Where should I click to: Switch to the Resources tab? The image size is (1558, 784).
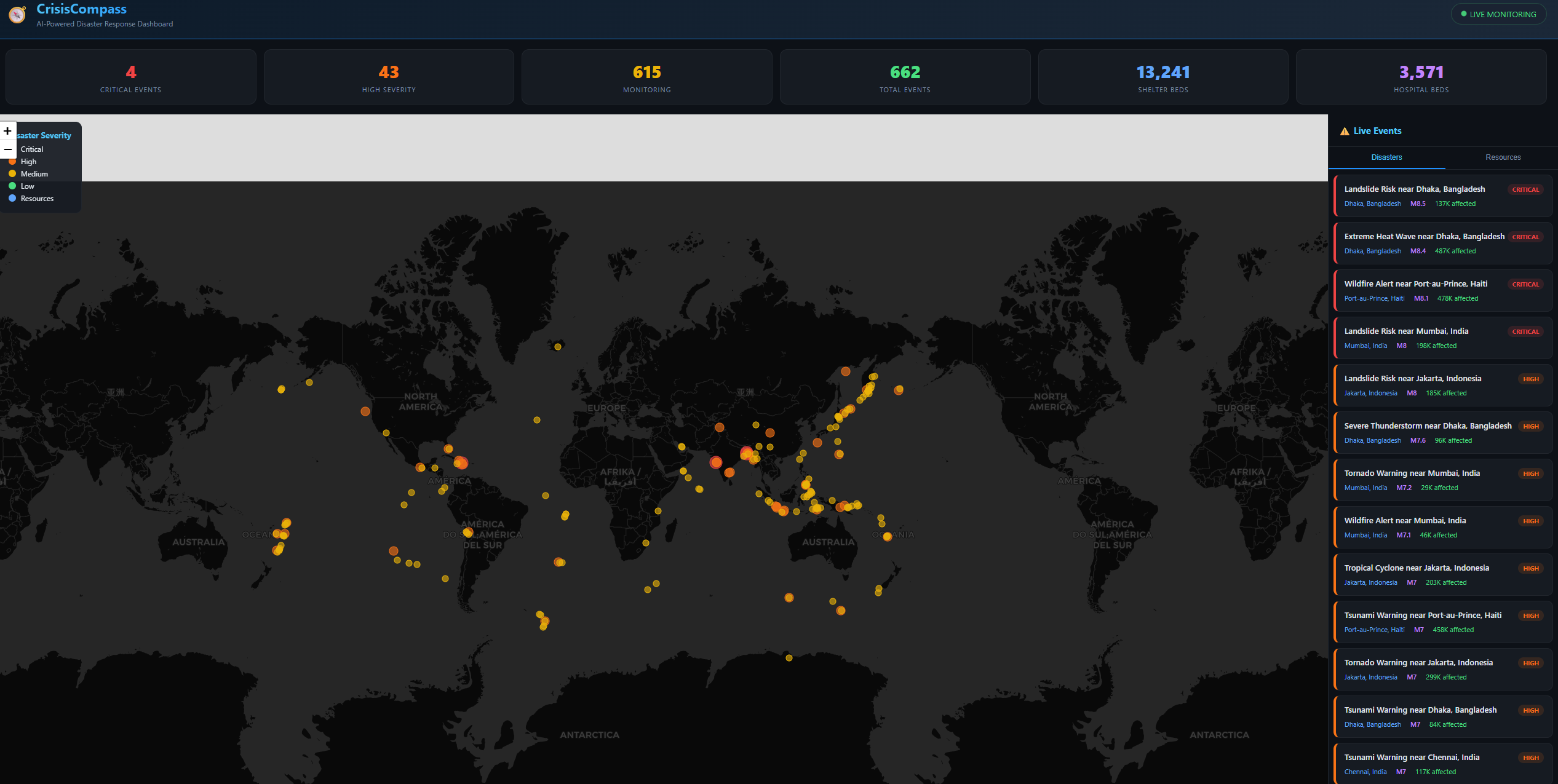click(x=1503, y=157)
